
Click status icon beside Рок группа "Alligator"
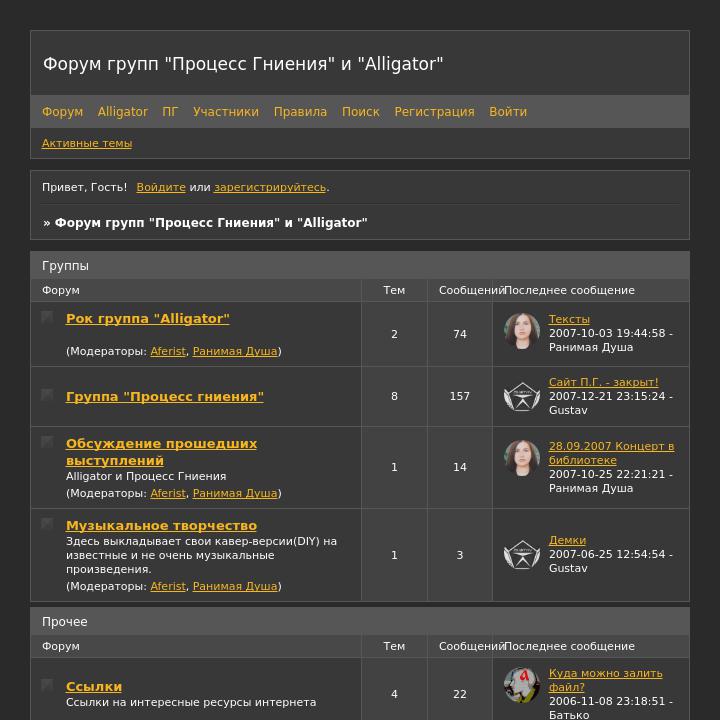click(x=47, y=317)
